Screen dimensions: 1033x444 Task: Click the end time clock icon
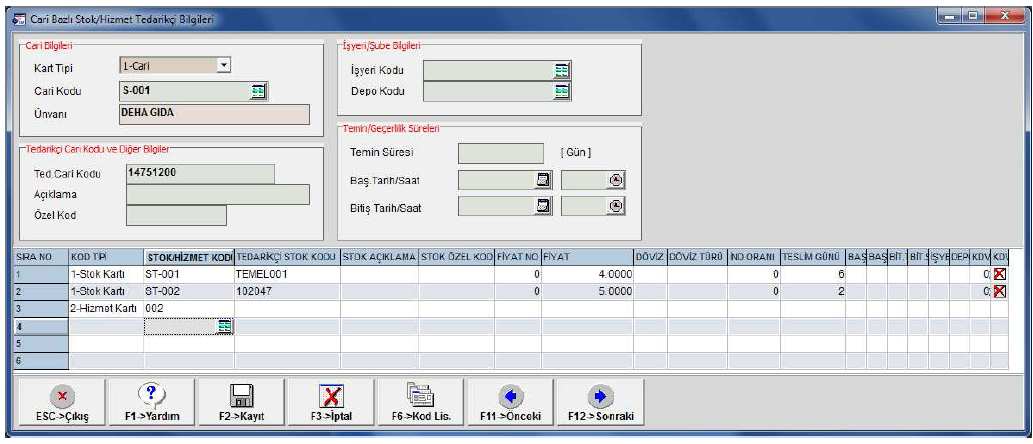coord(616,205)
